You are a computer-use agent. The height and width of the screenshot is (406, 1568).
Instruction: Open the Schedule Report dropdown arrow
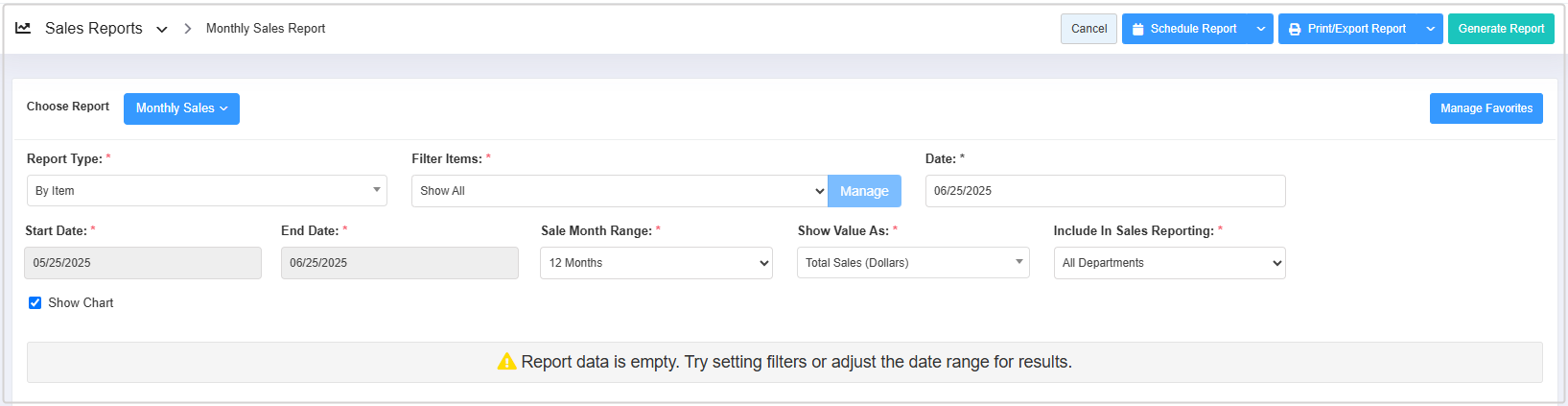click(1260, 29)
